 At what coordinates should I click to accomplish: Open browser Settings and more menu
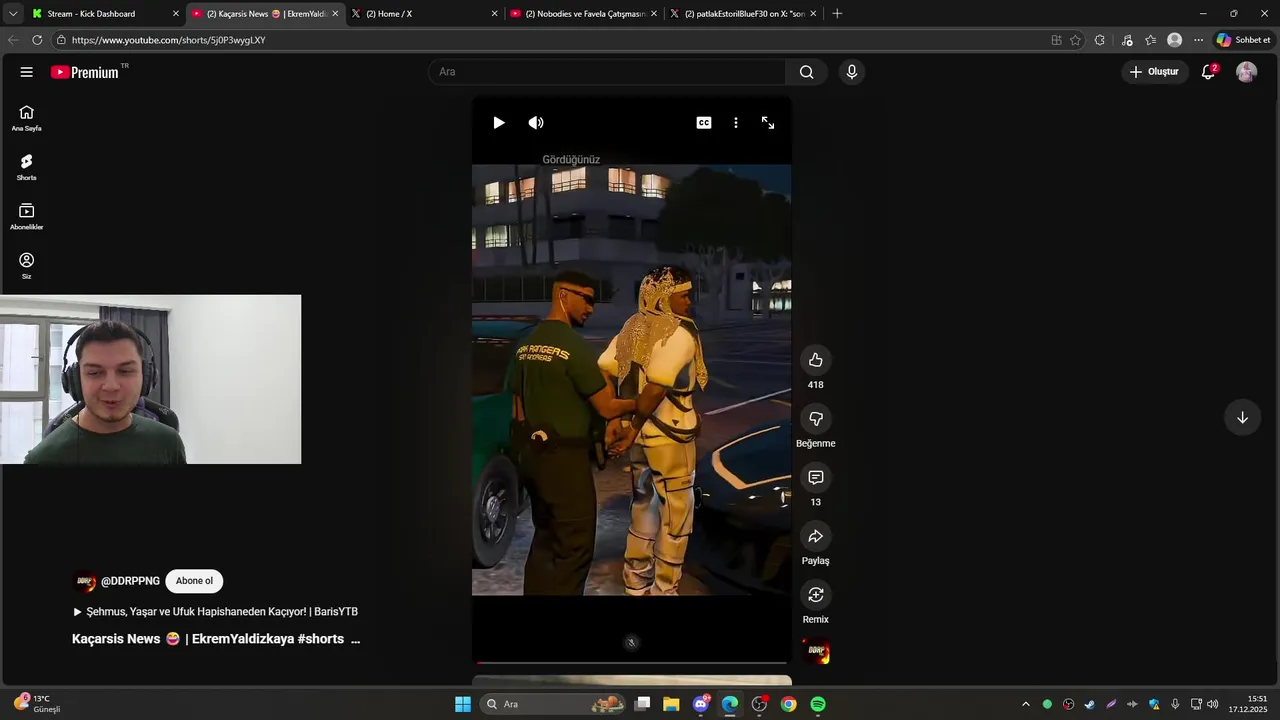click(1198, 40)
